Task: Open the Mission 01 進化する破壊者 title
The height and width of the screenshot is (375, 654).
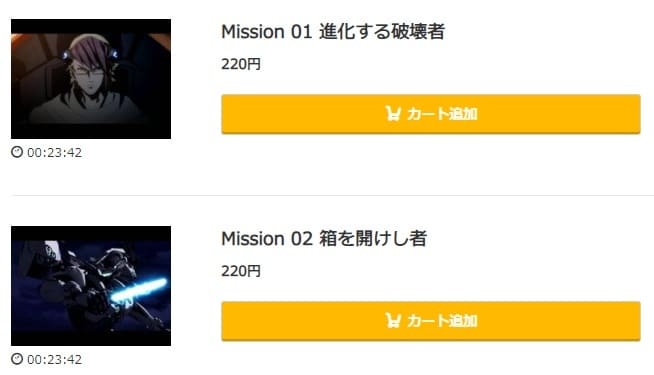Action: pos(333,32)
